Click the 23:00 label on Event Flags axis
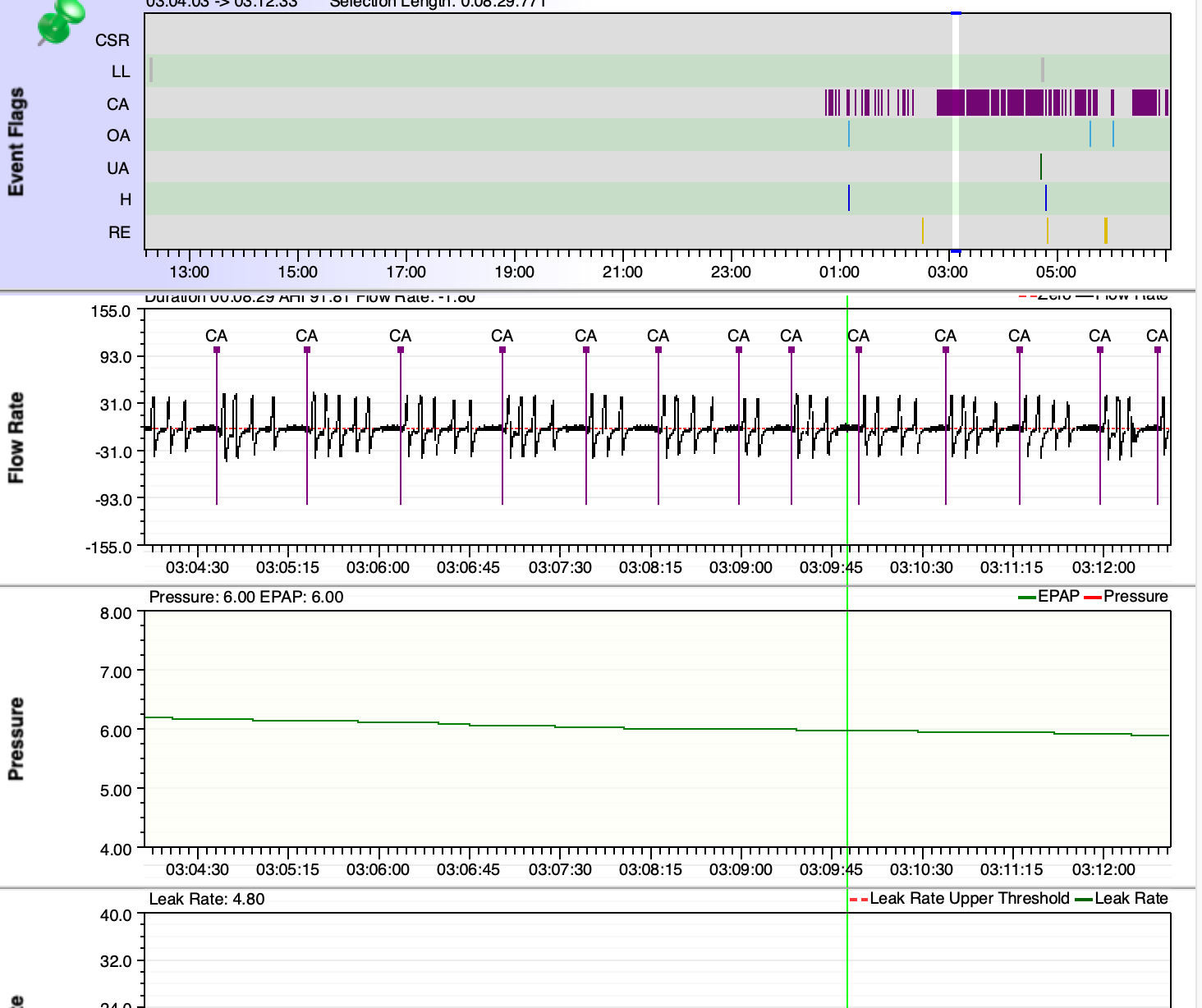The width and height of the screenshot is (1202, 1008). point(731,272)
